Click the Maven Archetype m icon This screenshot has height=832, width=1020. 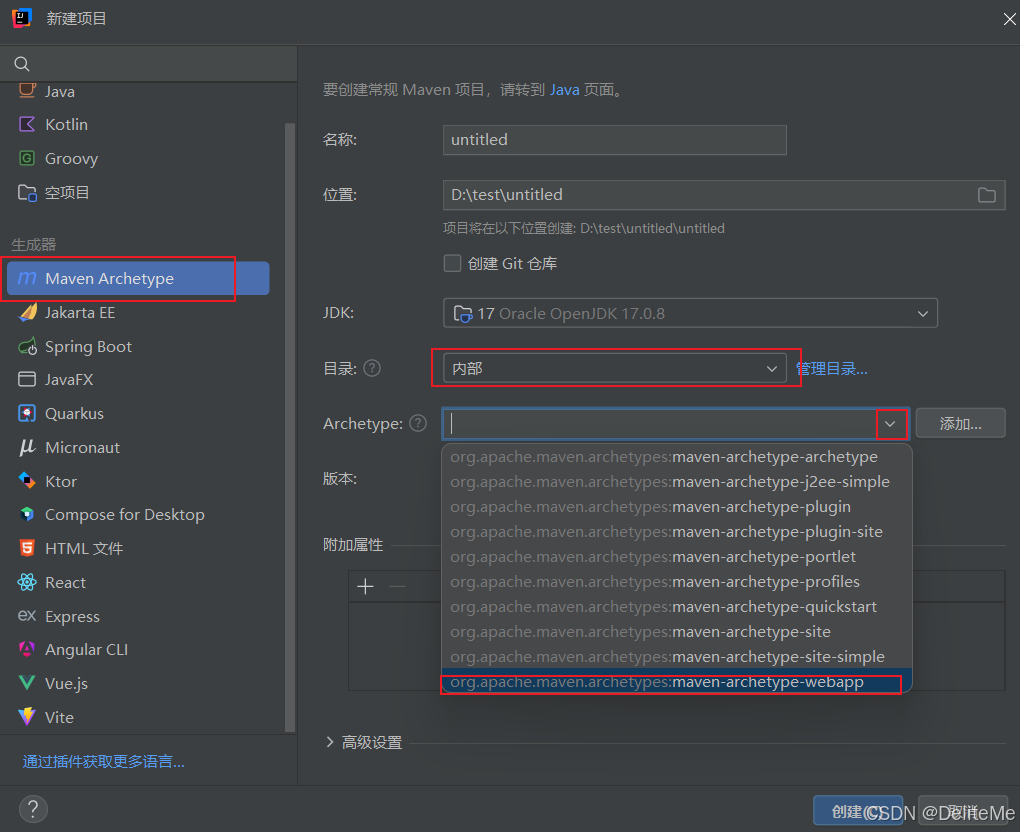coord(27,278)
